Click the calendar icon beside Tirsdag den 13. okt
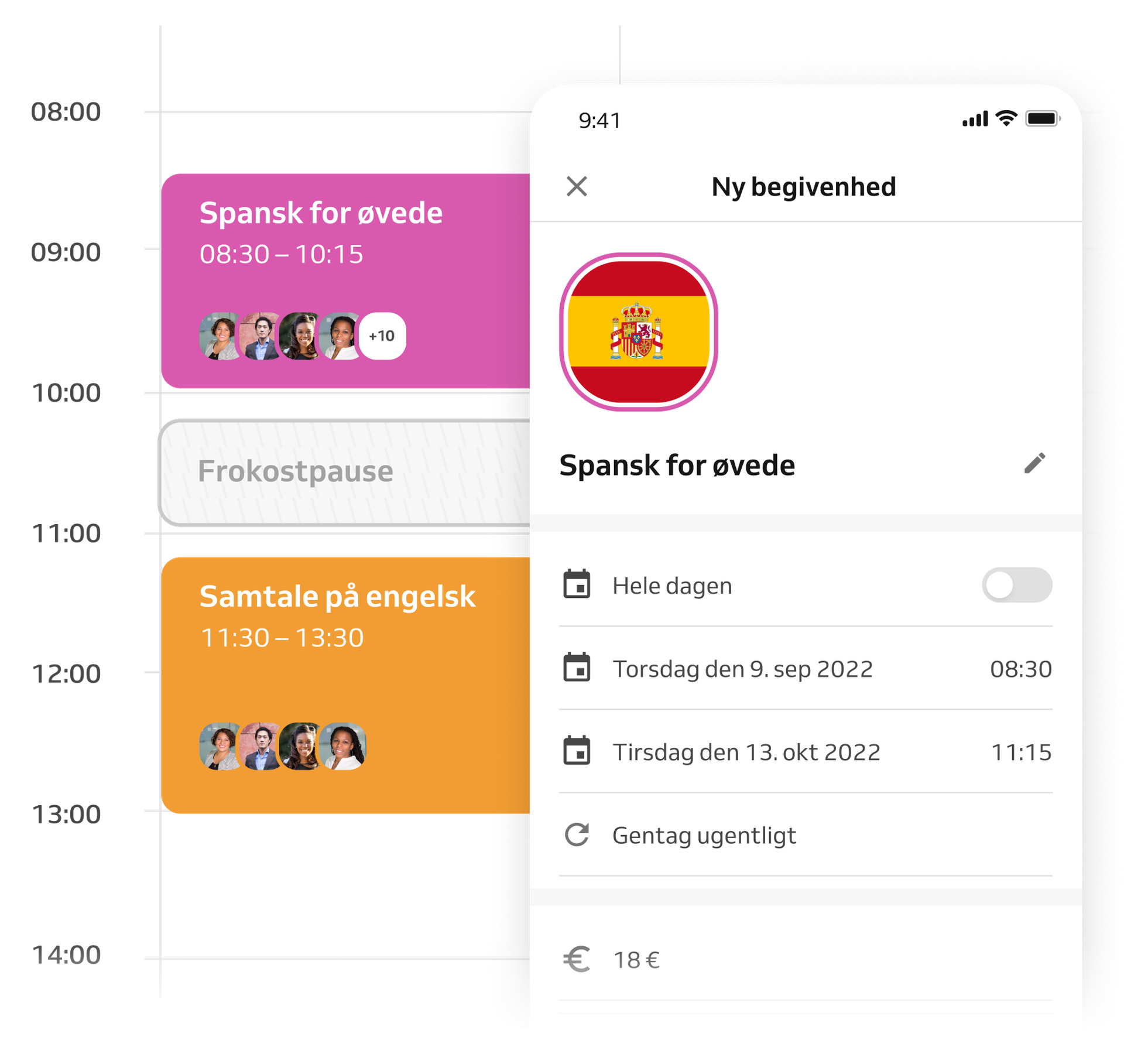The height and width of the screenshot is (1064, 1124). [x=577, y=750]
